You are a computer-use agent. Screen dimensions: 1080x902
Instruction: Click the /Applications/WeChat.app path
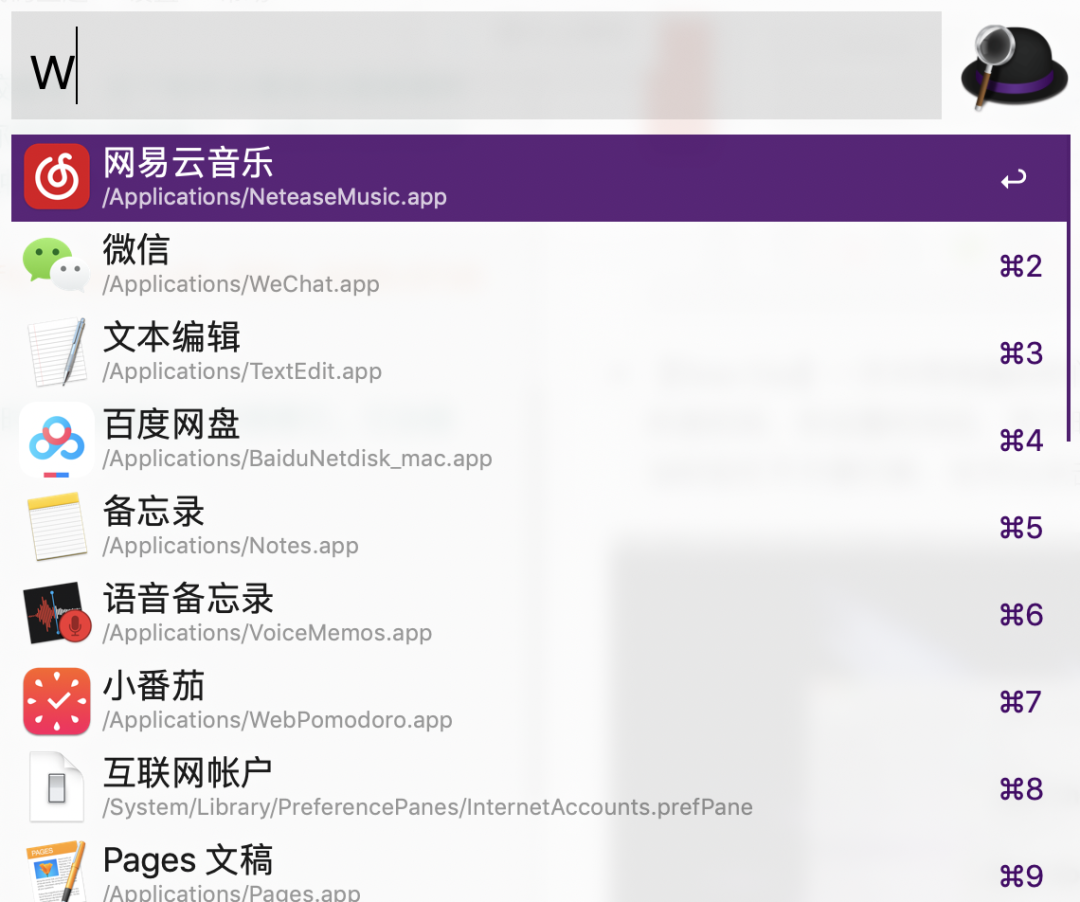point(241,284)
